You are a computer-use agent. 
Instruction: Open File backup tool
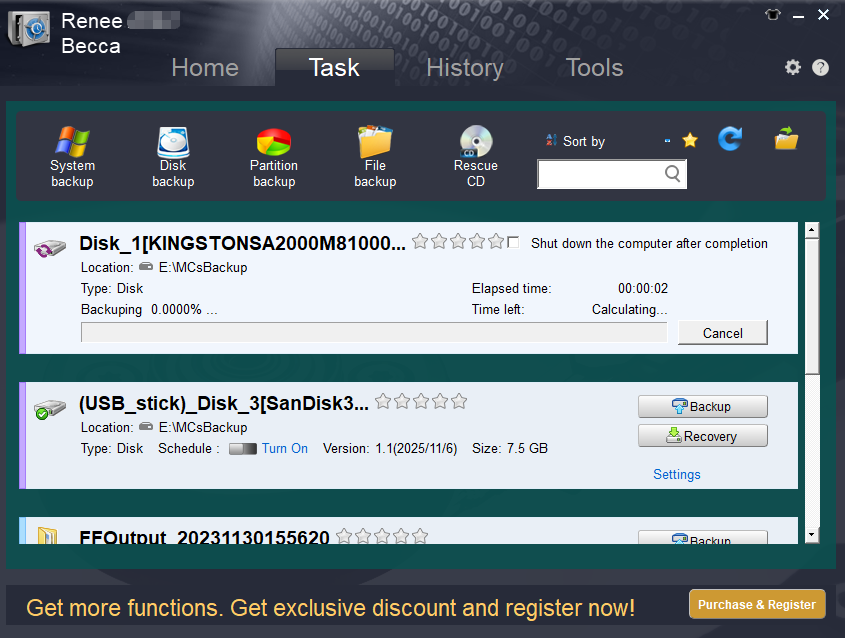pyautogui.click(x=375, y=156)
